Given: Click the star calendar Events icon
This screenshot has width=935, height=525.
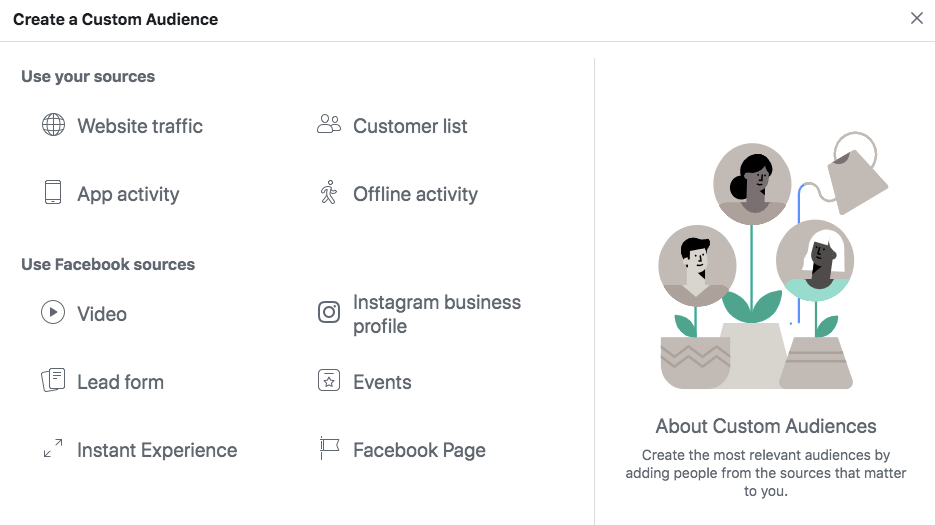Looking at the screenshot, I should coord(329,381).
